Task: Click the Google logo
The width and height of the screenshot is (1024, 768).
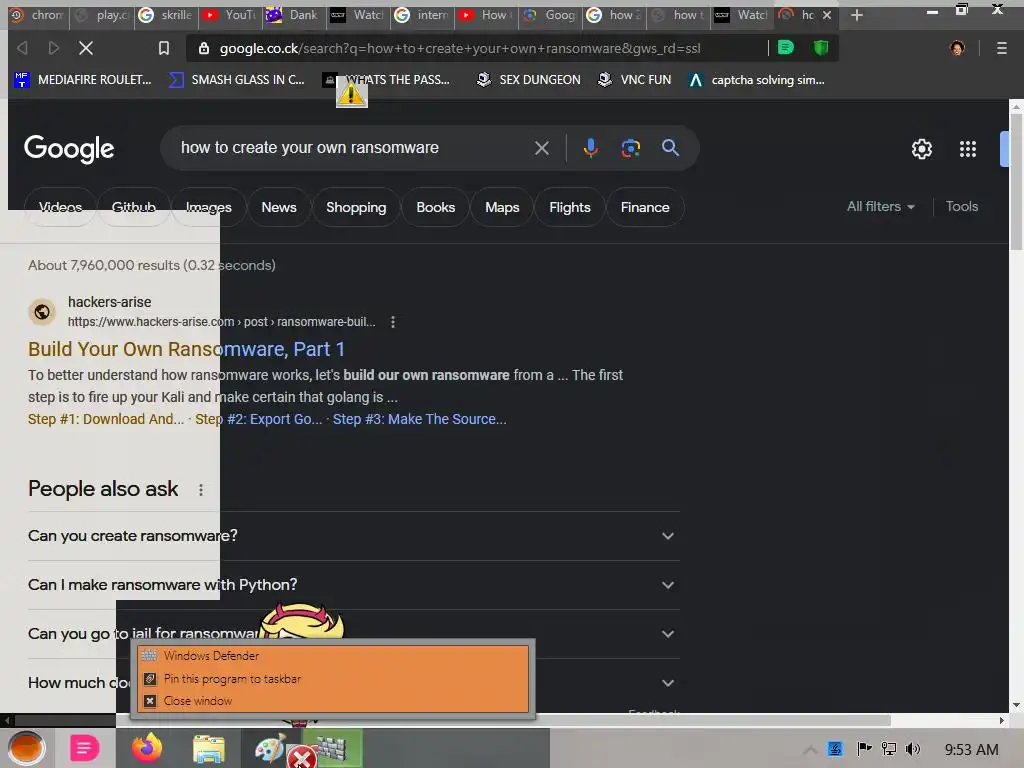Action: (69, 150)
